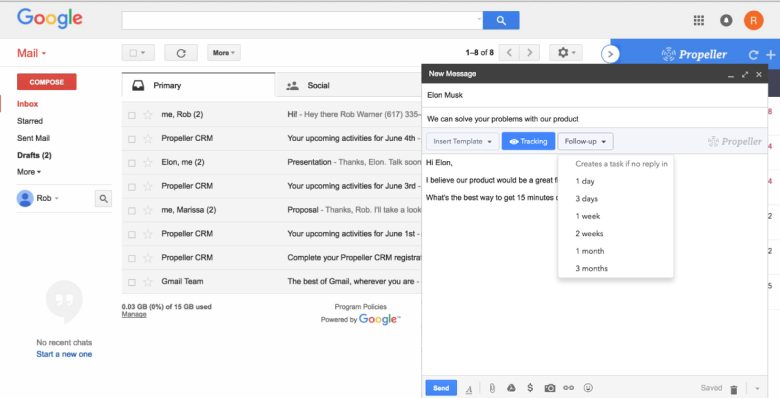
Task: Open Rob's chat status dropdown
Action: point(48,198)
